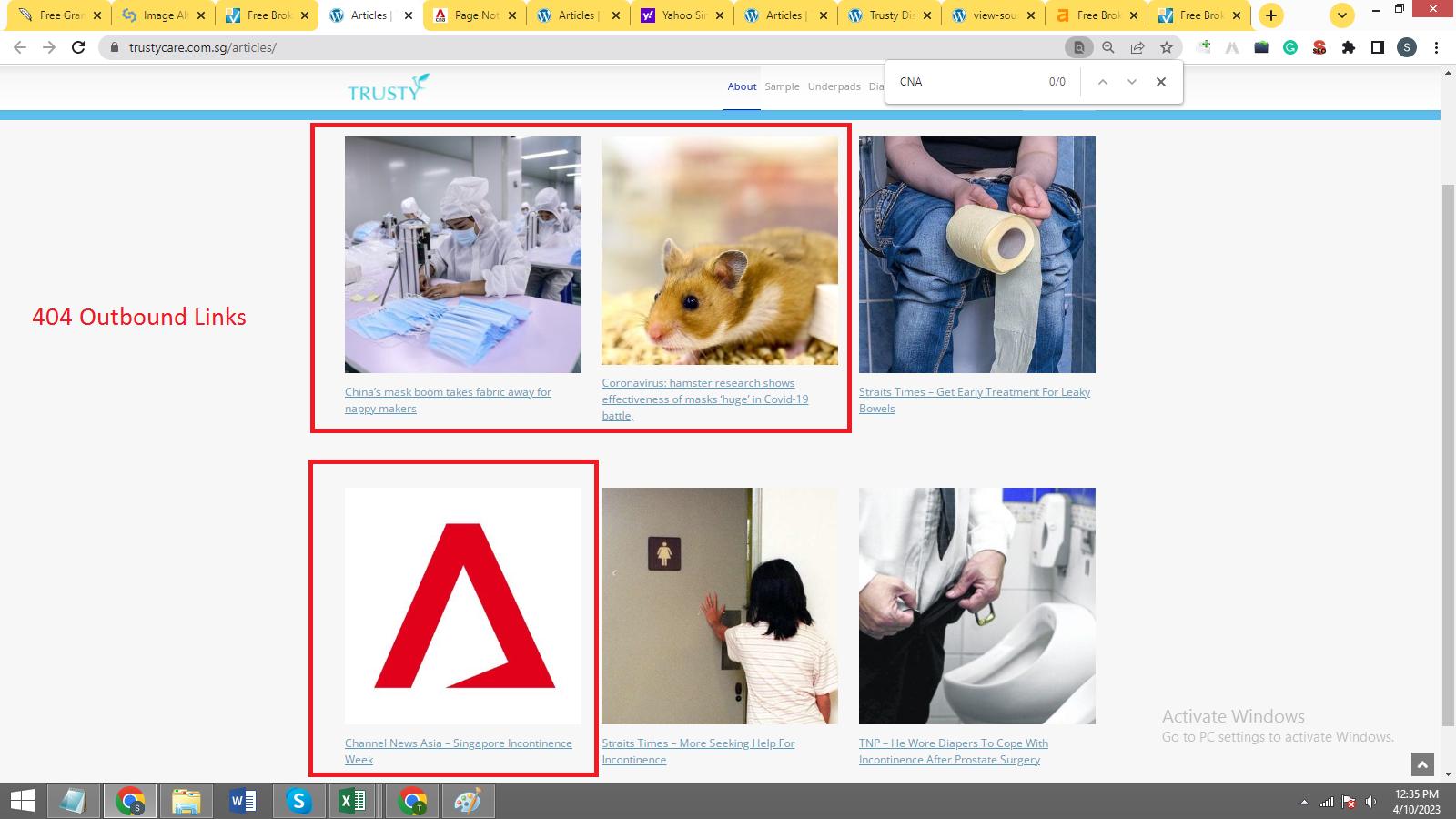Image resolution: width=1456 pixels, height=819 pixels.
Task: Open the Chrome extensions puzzle icon
Action: pyautogui.click(x=1349, y=47)
